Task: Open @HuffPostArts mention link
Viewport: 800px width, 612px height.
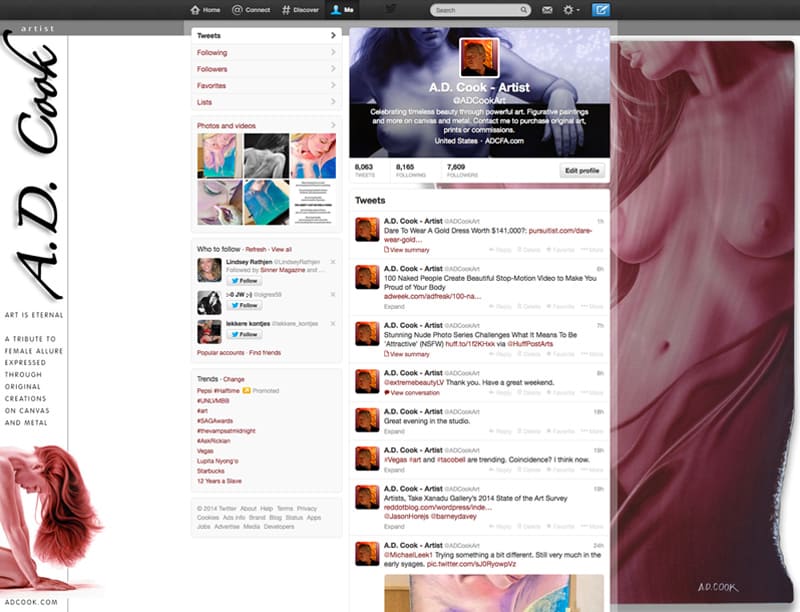Action: pos(530,344)
